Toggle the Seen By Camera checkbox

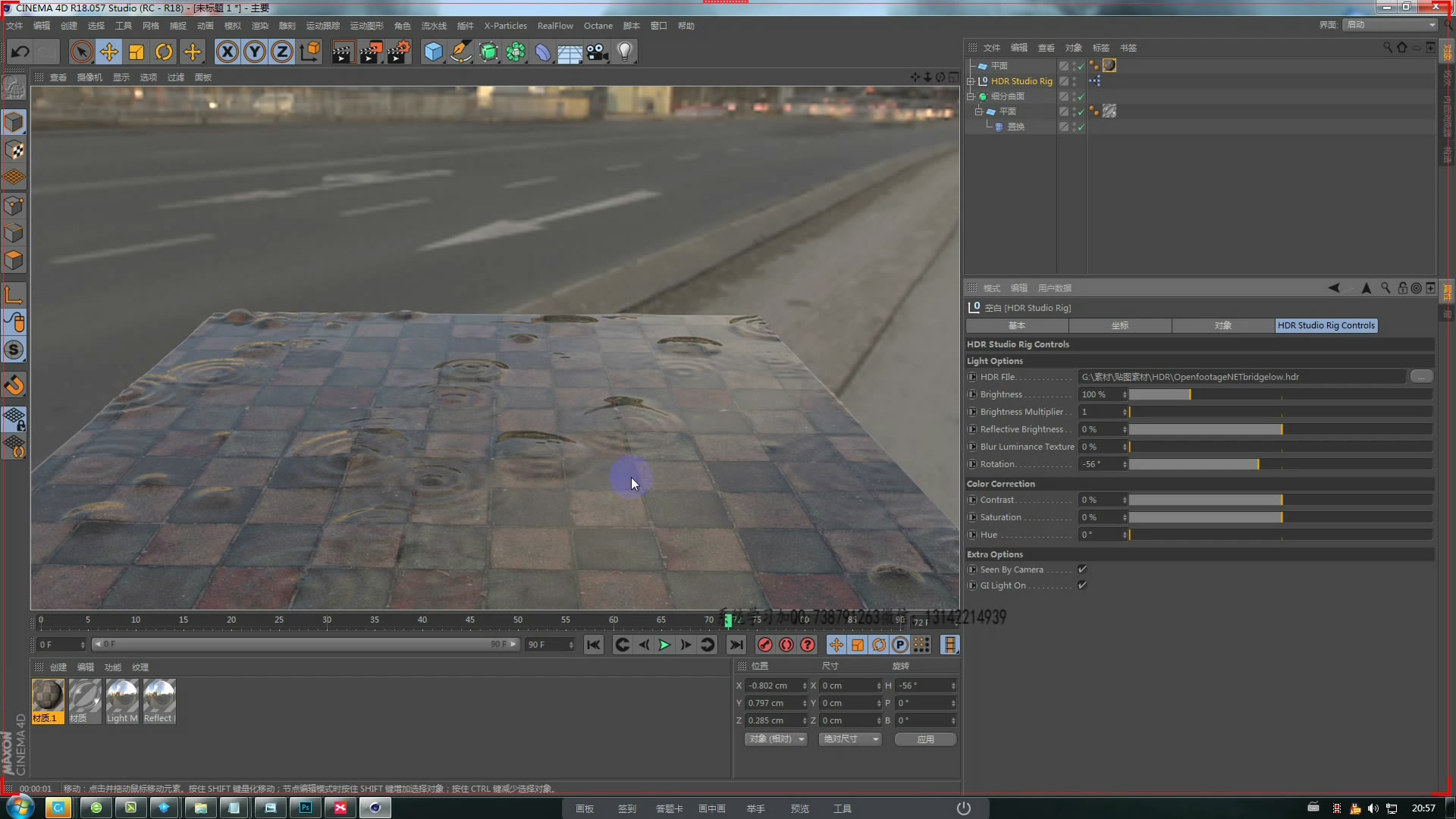click(1082, 569)
